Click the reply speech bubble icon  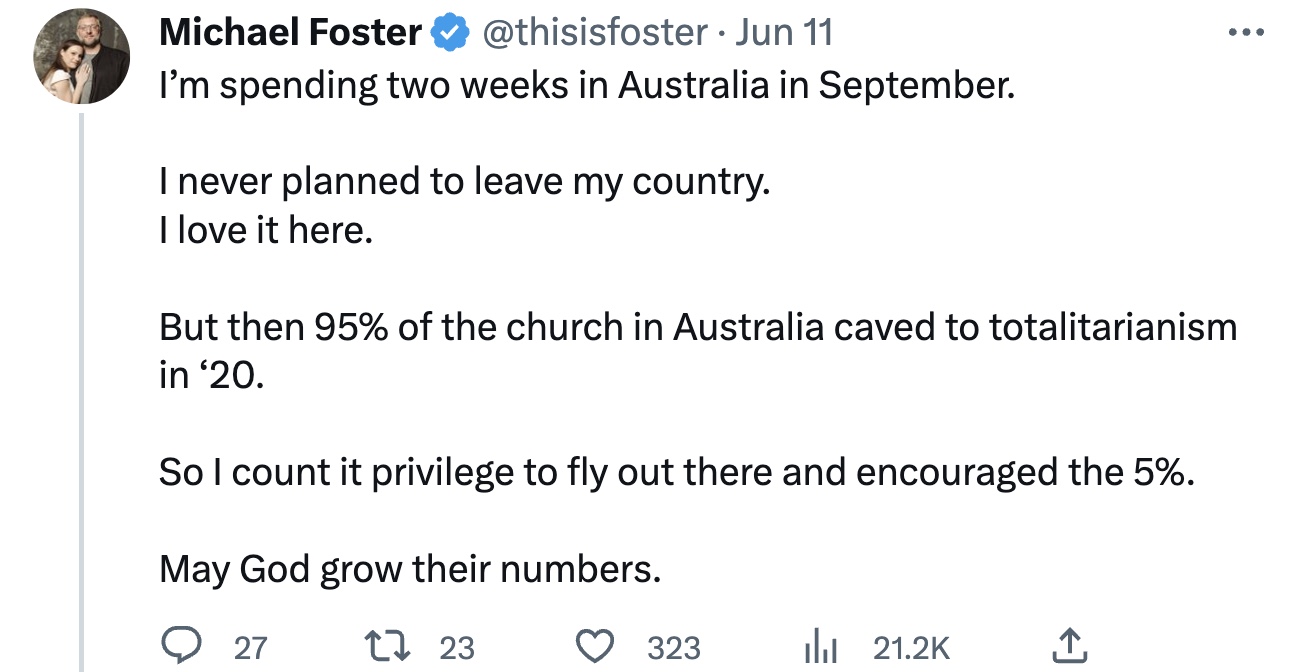pyautogui.click(x=181, y=647)
